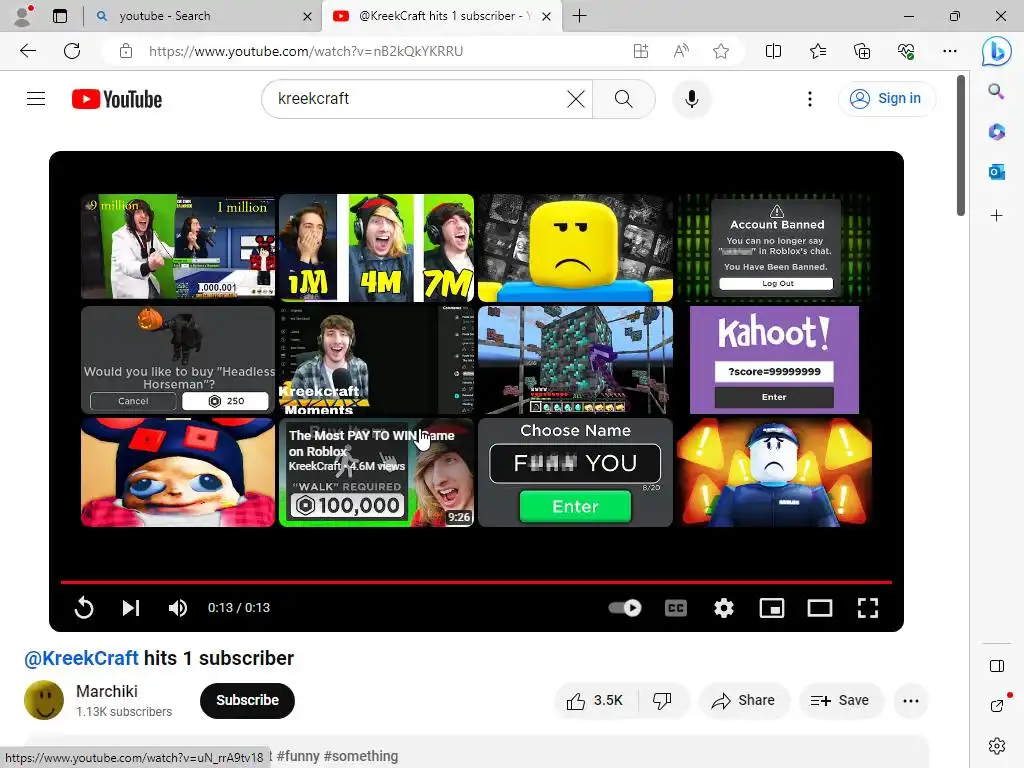Viewport: 1024px width, 768px height.
Task: Click the YouTube search magnifier button
Action: click(624, 99)
